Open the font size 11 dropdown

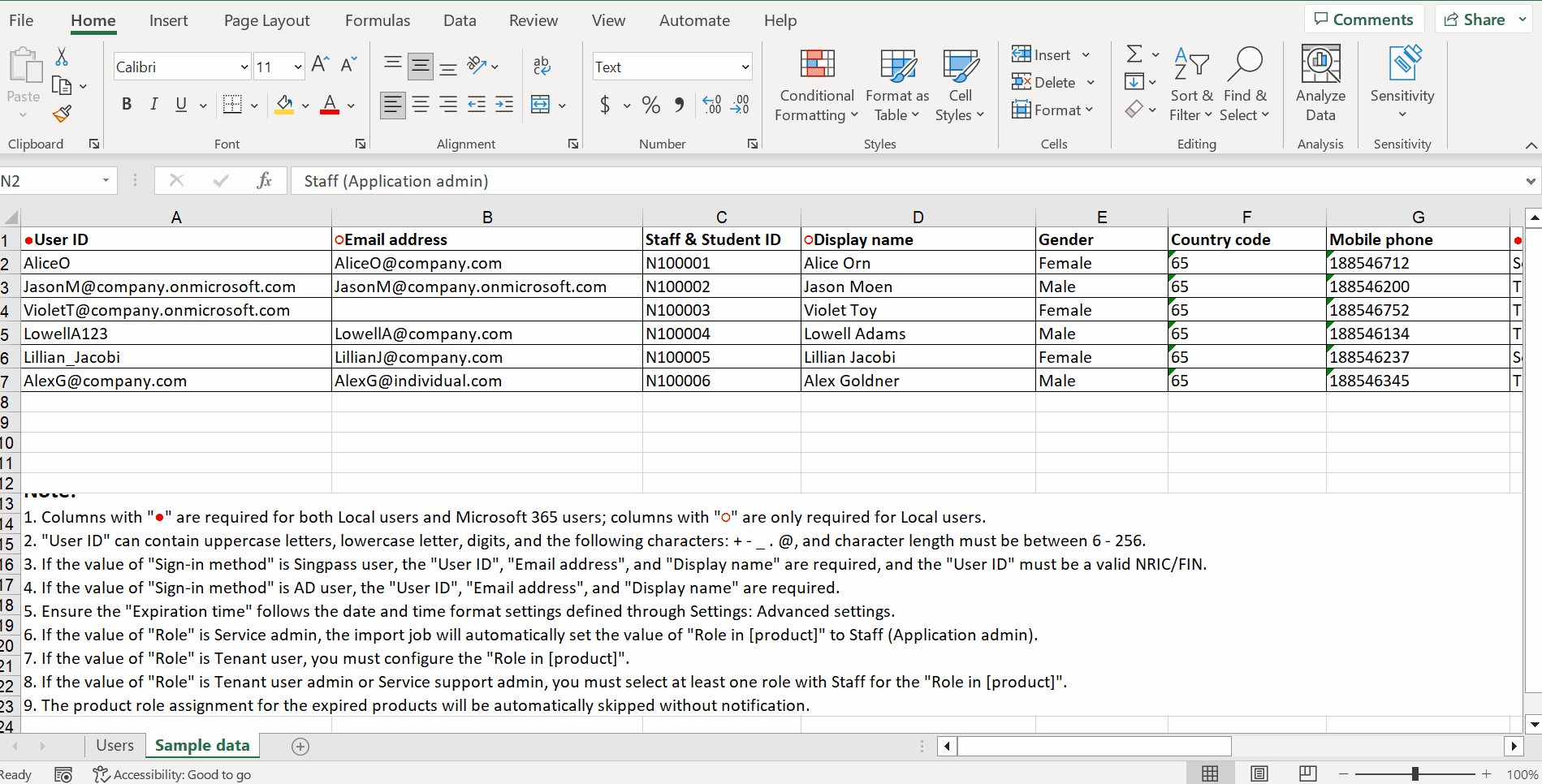[x=298, y=67]
